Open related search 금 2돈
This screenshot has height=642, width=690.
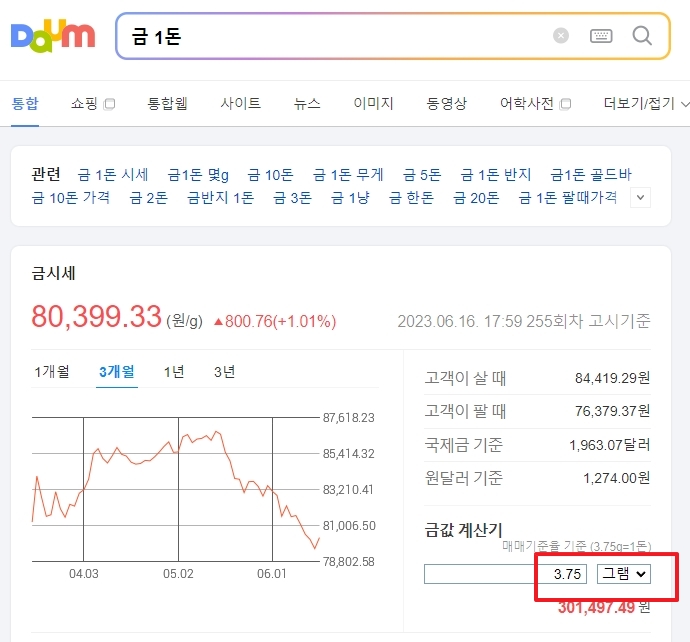pos(149,198)
